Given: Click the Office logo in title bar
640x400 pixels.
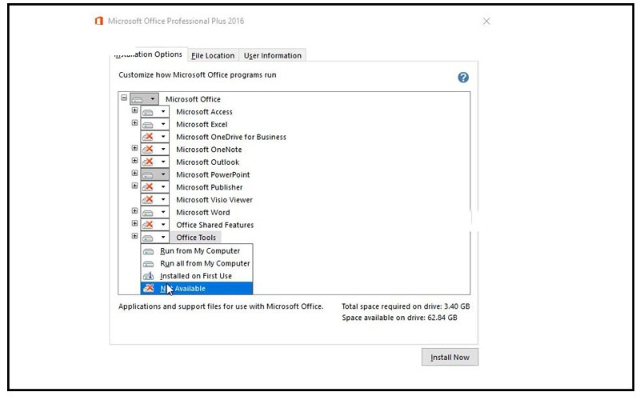Looking at the screenshot, I should (x=99, y=21).
